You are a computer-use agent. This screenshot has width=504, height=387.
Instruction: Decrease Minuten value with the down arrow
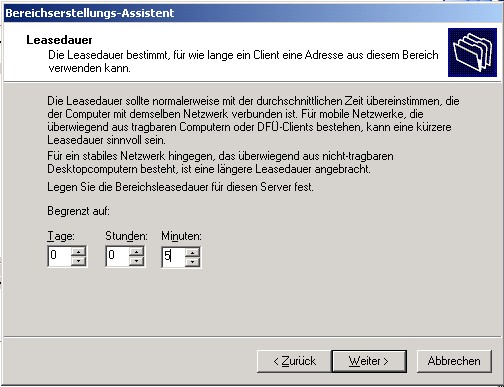coord(192,262)
